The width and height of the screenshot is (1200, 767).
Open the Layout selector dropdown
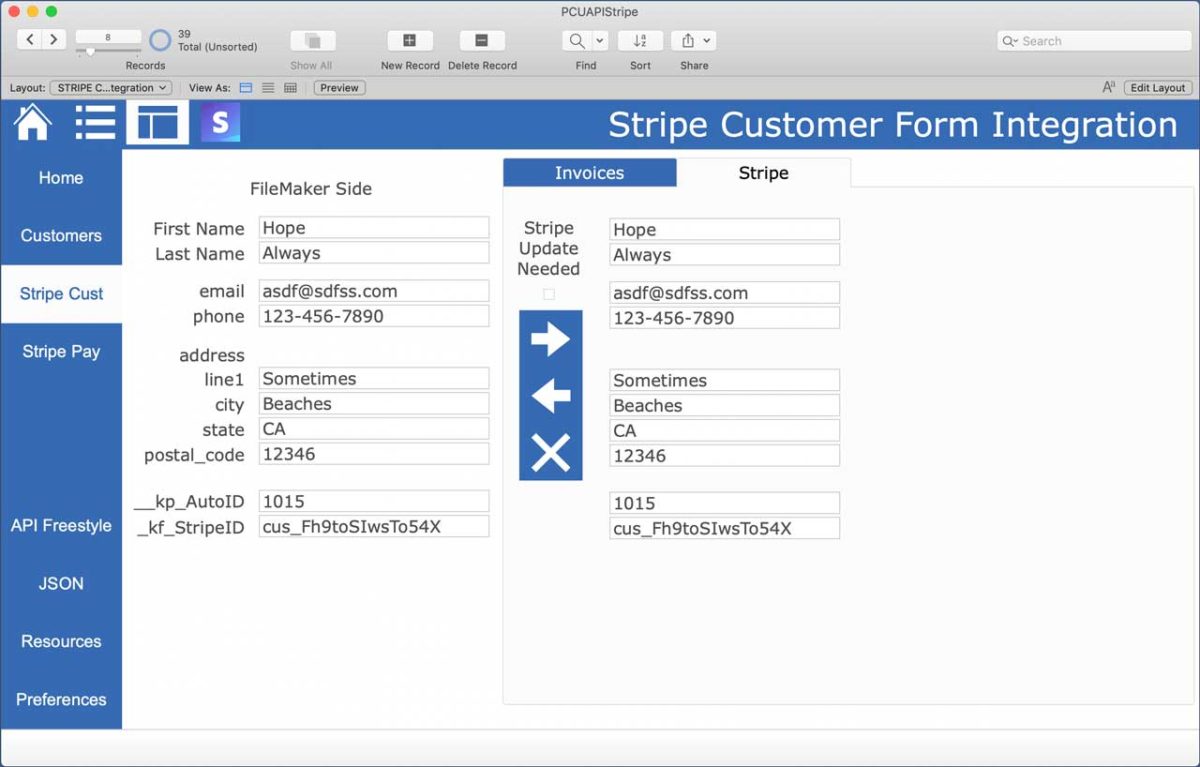(x=110, y=88)
